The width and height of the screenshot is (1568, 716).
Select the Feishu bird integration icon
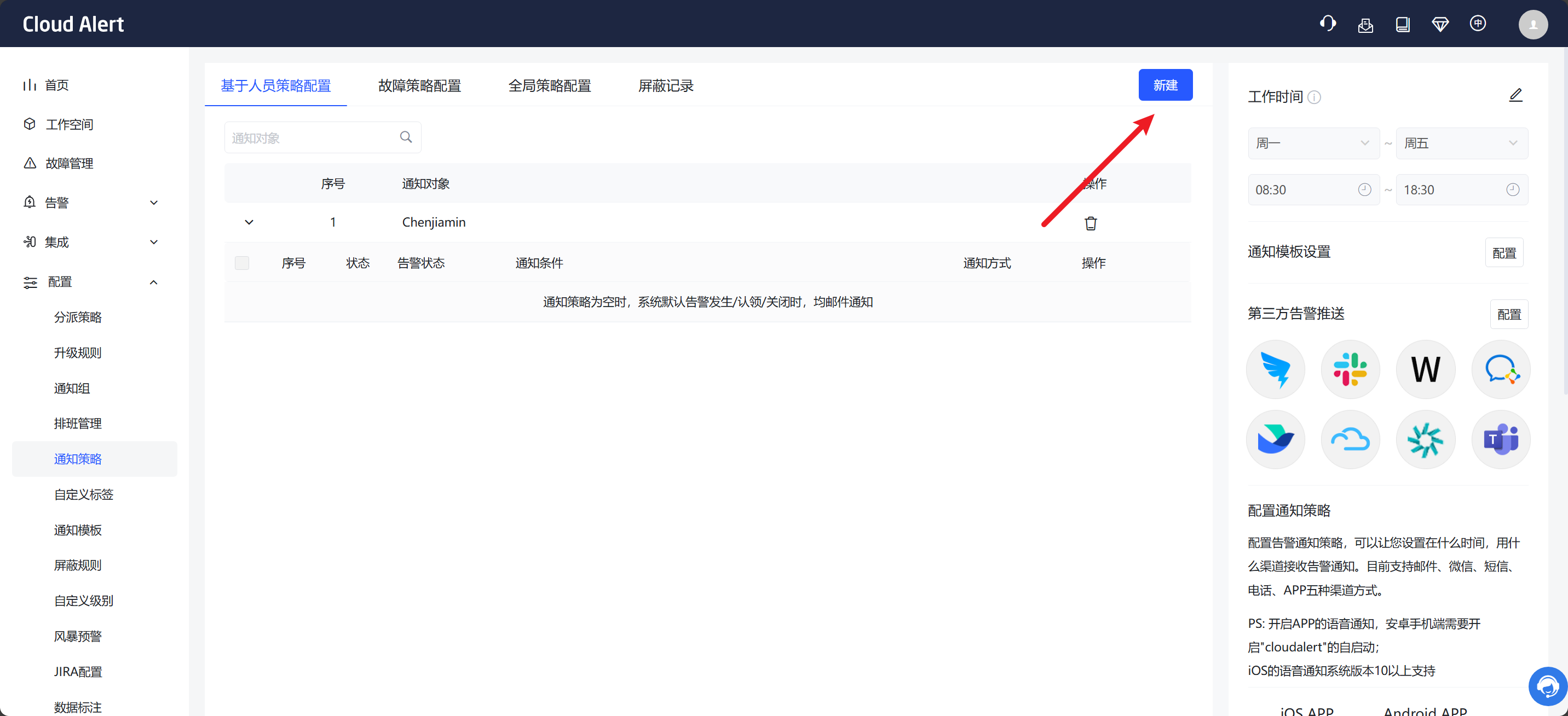tap(1275, 440)
